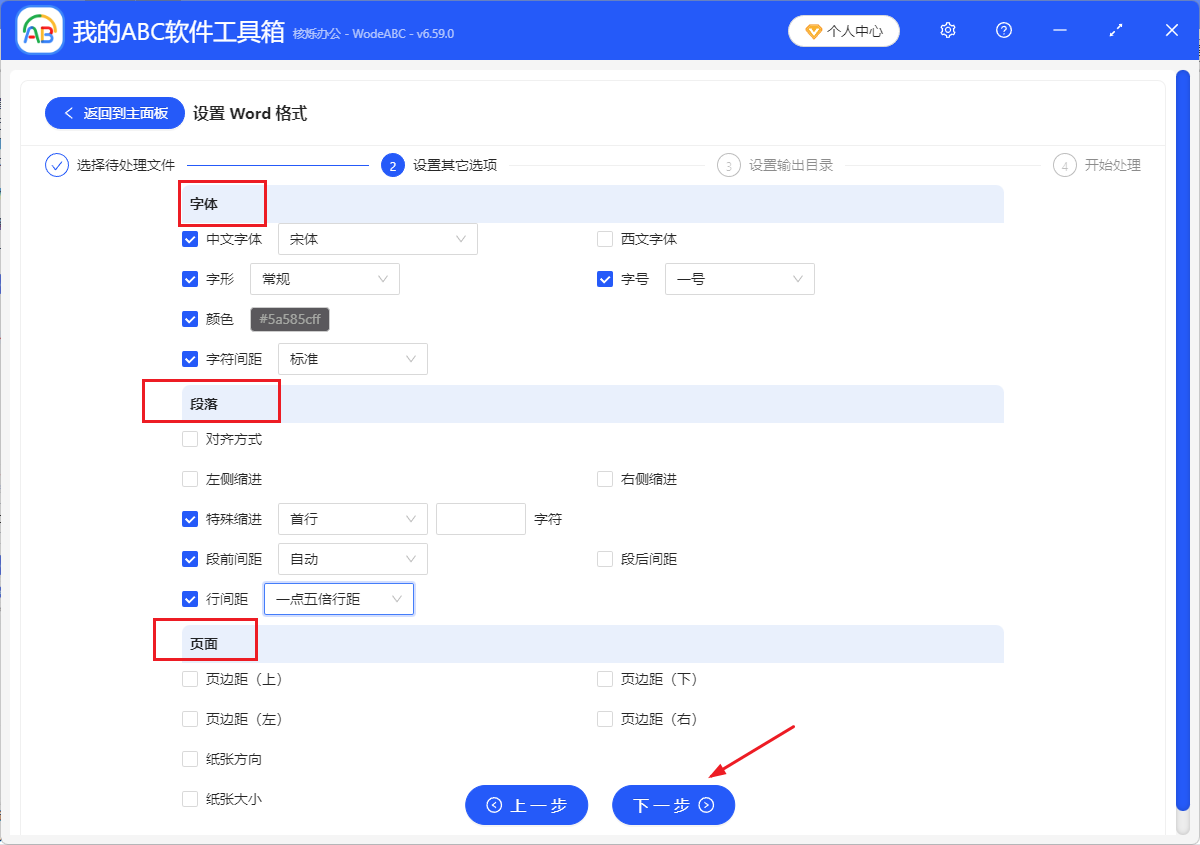The image size is (1200, 845).
Task: Click the 下一步 button
Action: coord(673,805)
